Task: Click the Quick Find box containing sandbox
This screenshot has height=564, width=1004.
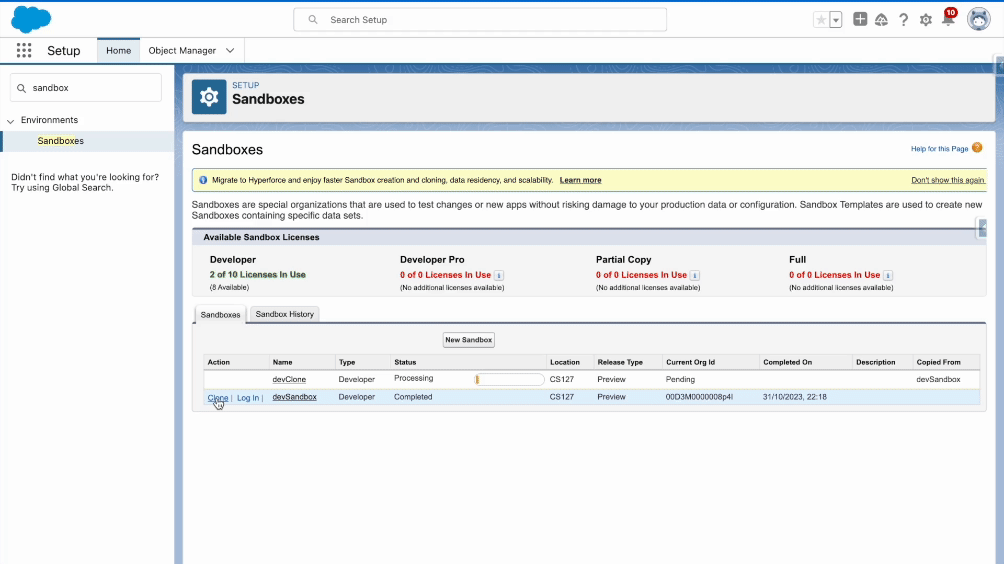Action: [x=86, y=88]
